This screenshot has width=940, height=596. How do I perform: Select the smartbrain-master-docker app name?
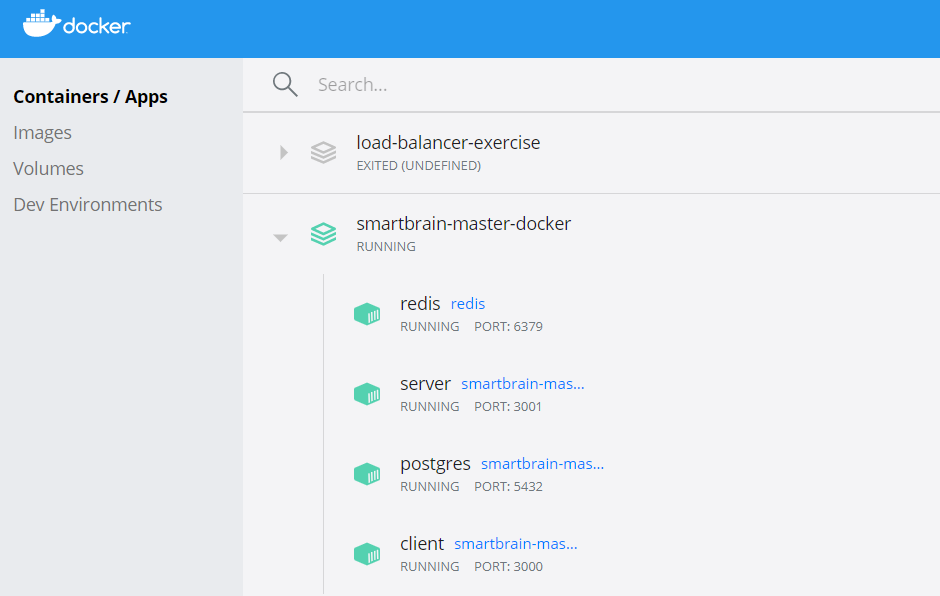(463, 224)
